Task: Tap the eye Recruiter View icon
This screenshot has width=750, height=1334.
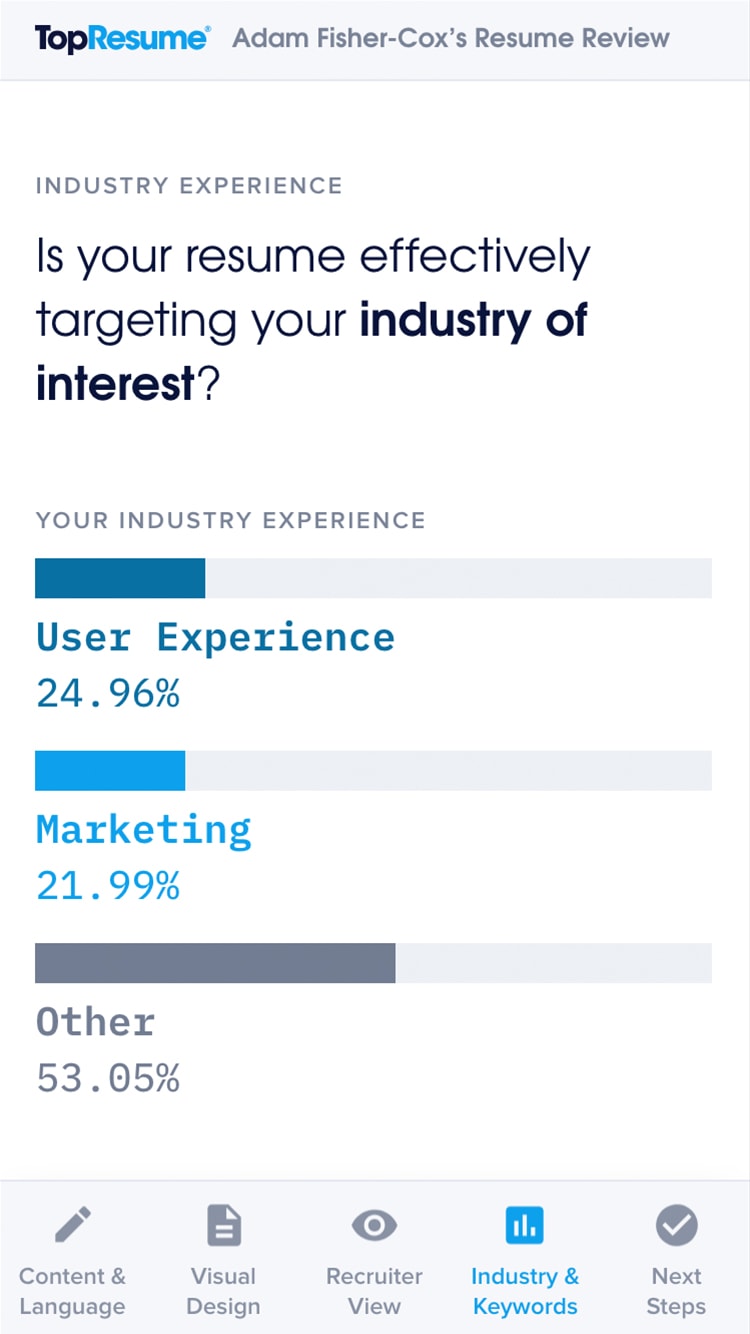Action: (x=374, y=1225)
